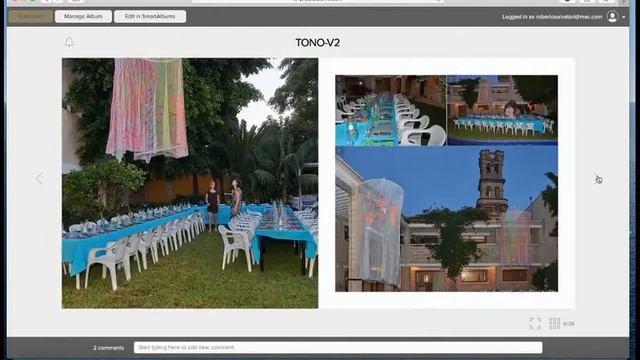Open Edit in SmartAlbums
The image size is (640, 360).
click(150, 16)
